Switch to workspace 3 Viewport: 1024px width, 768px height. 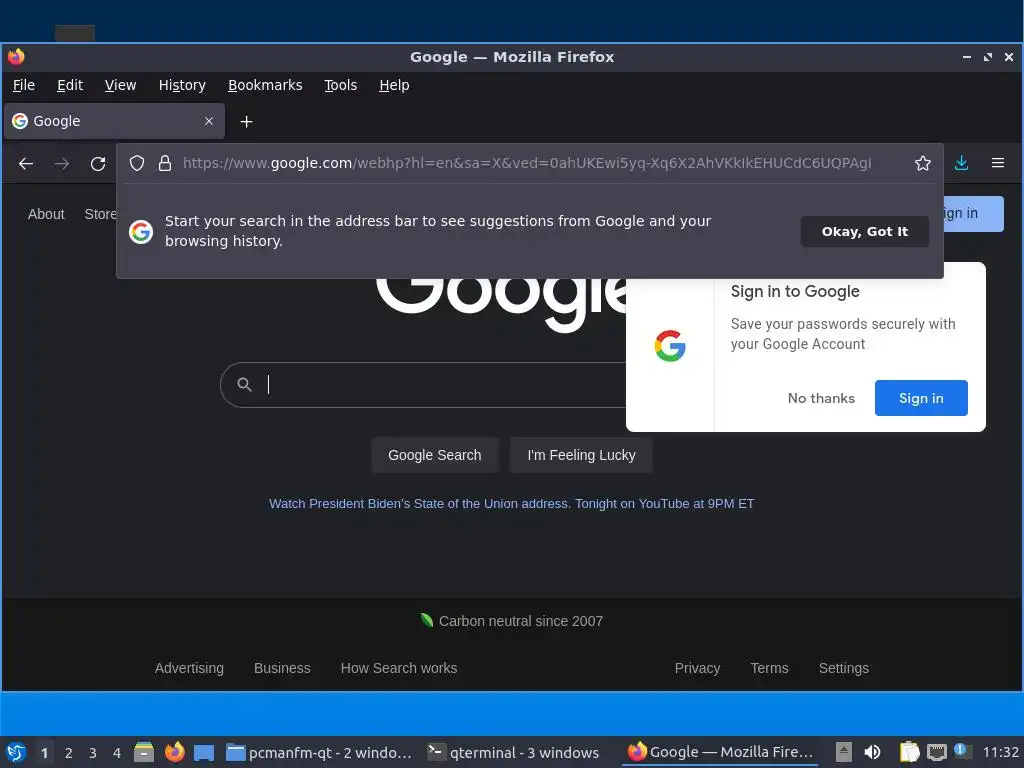tap(93, 753)
